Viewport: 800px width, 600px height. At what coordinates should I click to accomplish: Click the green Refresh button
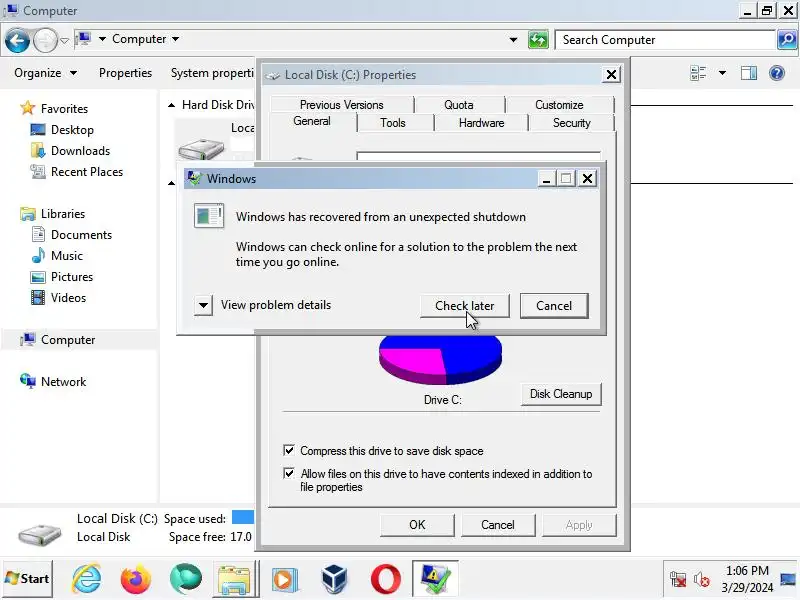(x=538, y=40)
